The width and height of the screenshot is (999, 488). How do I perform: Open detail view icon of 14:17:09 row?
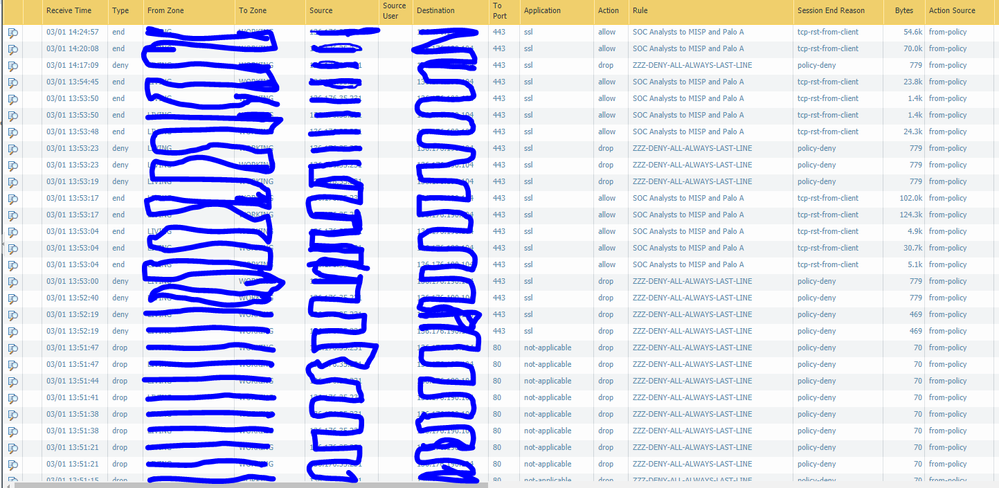(x=13, y=66)
